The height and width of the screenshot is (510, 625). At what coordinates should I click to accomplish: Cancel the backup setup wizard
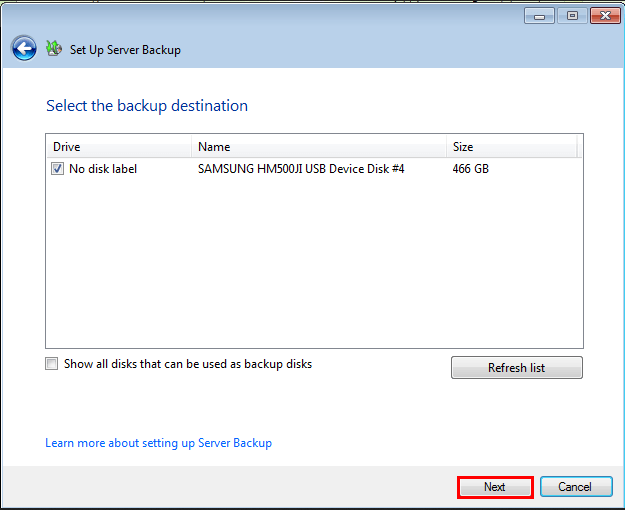tap(576, 487)
